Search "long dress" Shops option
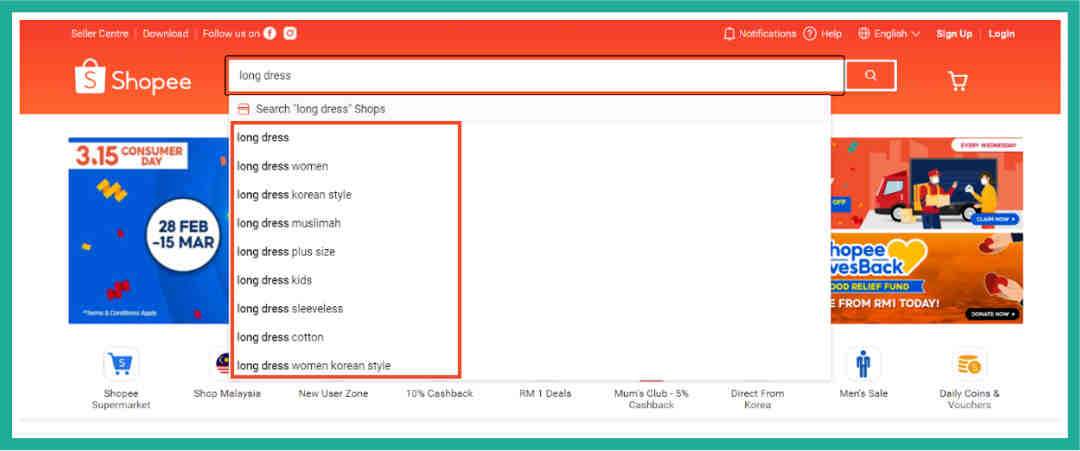The width and height of the screenshot is (1080, 451). point(530,109)
